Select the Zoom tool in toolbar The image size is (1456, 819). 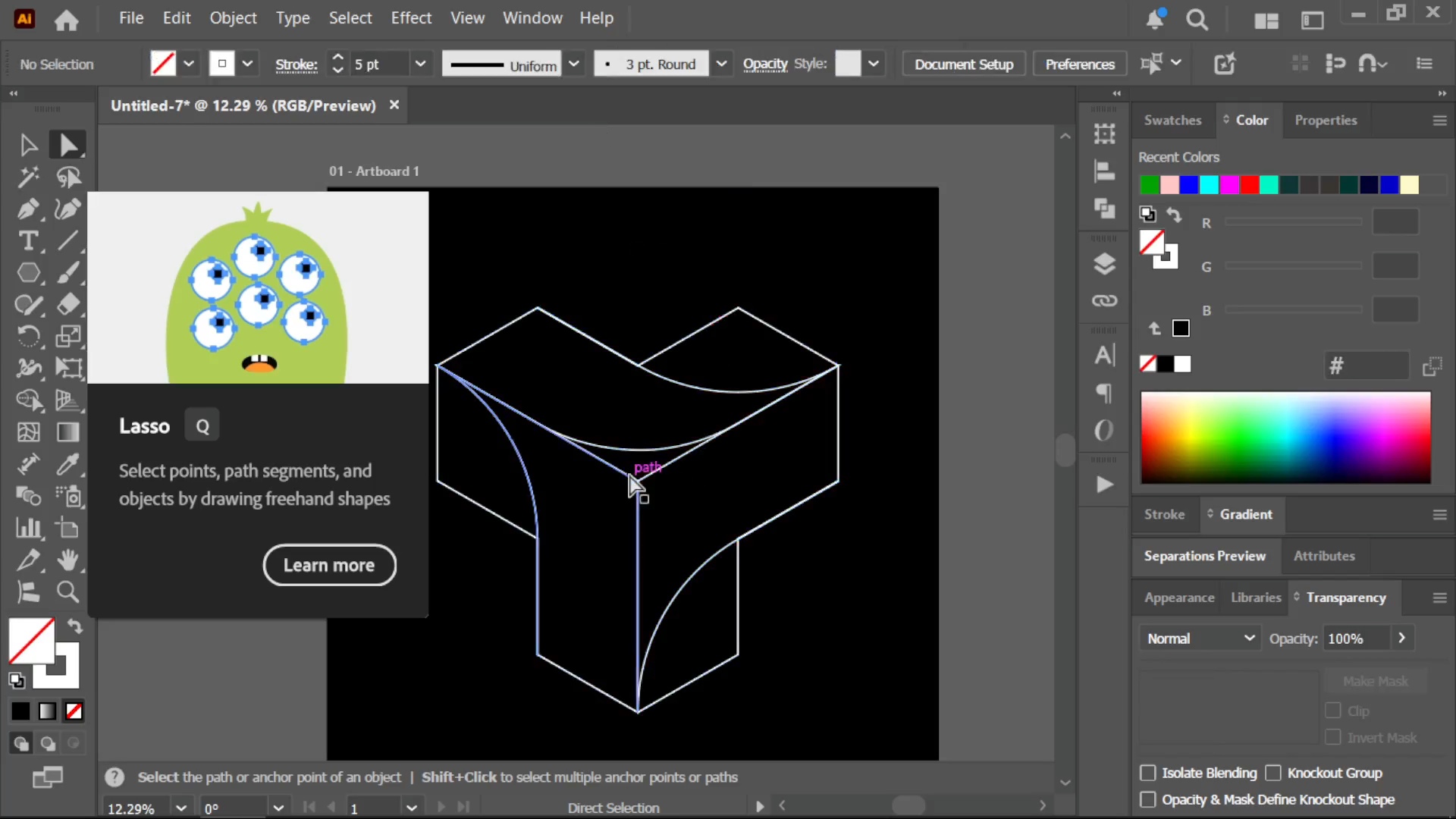click(68, 591)
